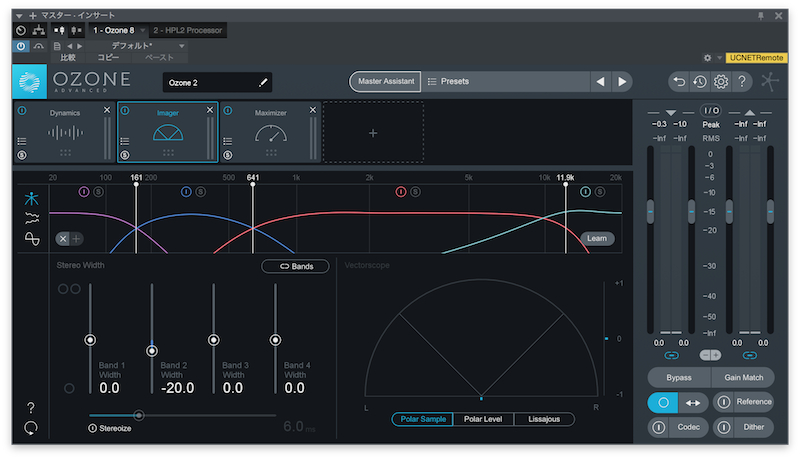Click Learn crossover button
The image size is (800, 459).
597,238
